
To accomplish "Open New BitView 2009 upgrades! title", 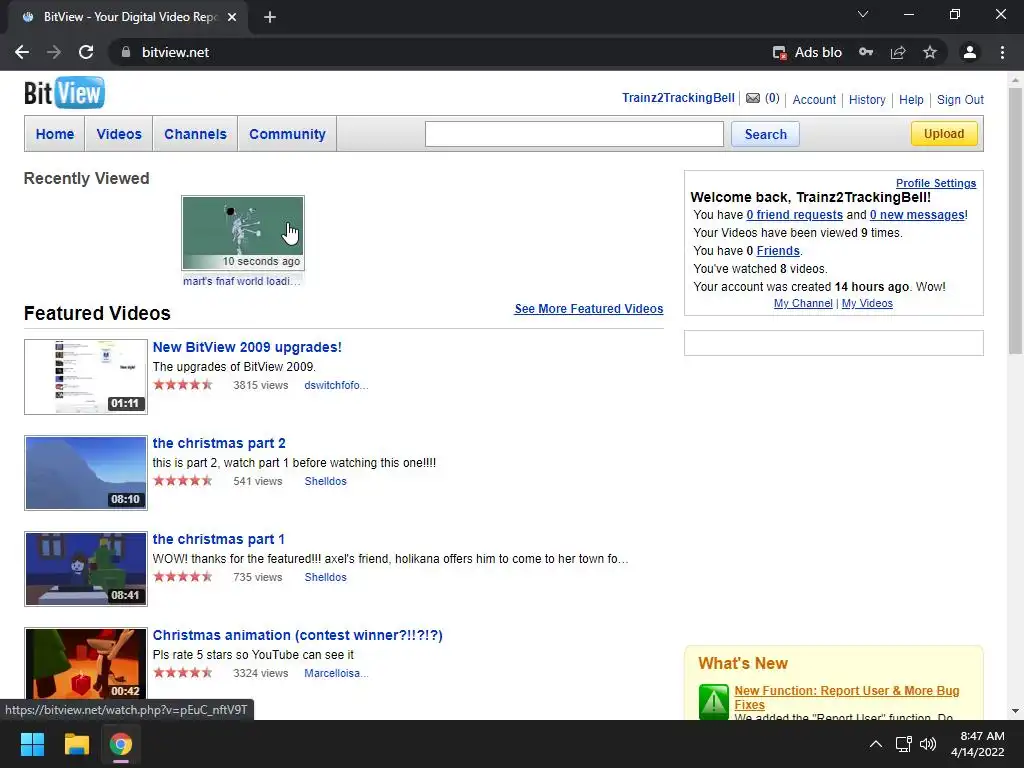I will (x=247, y=347).
